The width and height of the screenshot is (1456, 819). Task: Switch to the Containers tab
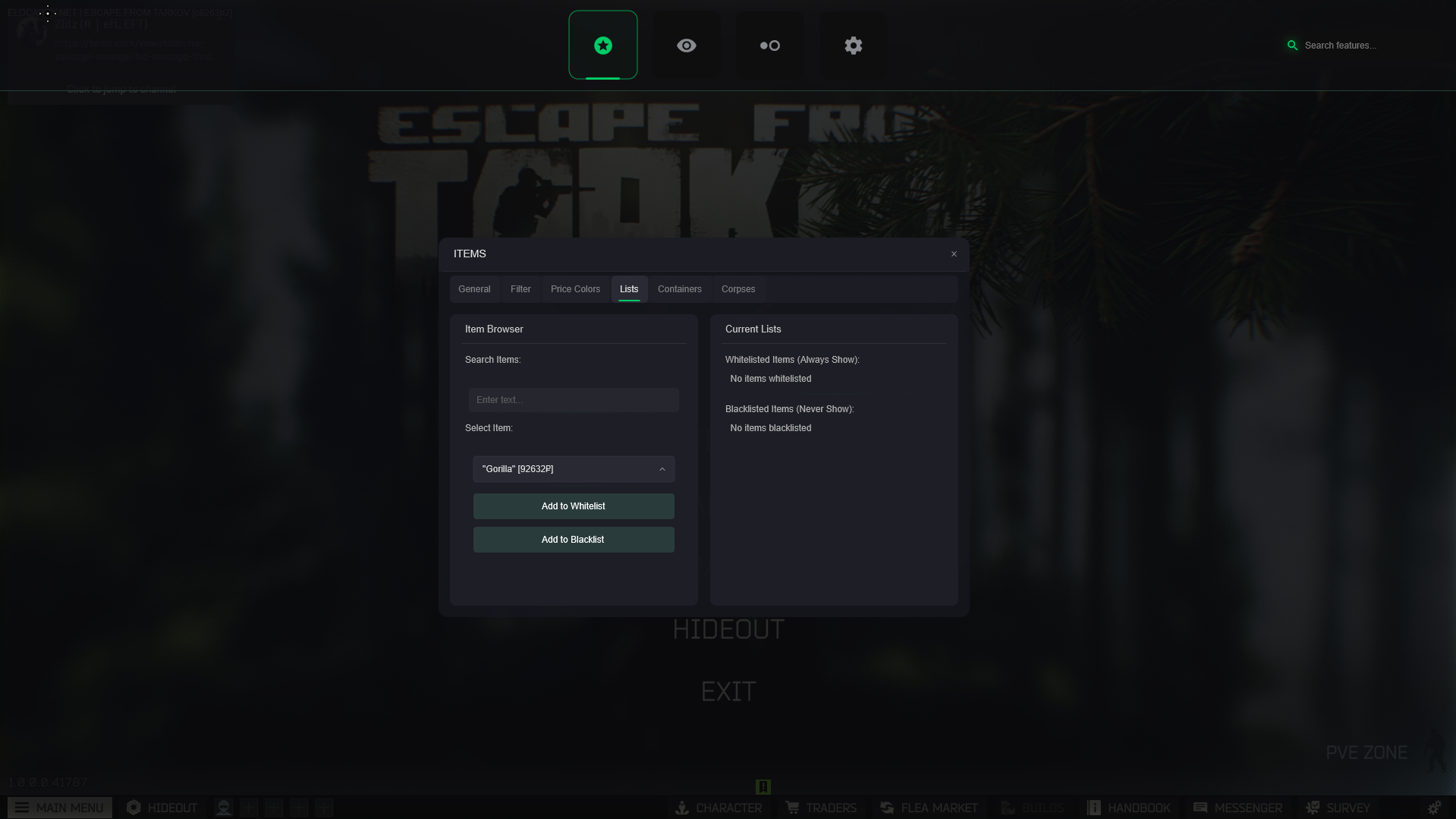pos(679,289)
